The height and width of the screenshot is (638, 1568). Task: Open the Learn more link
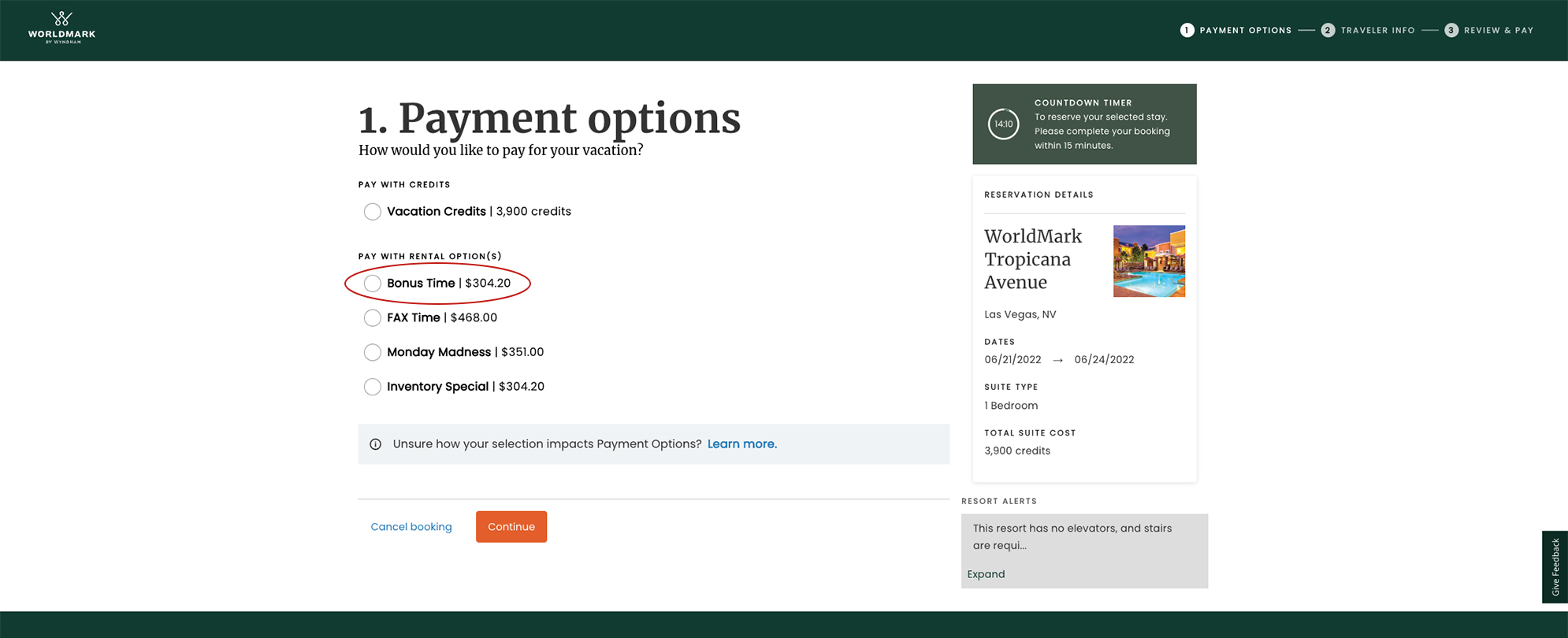[742, 444]
